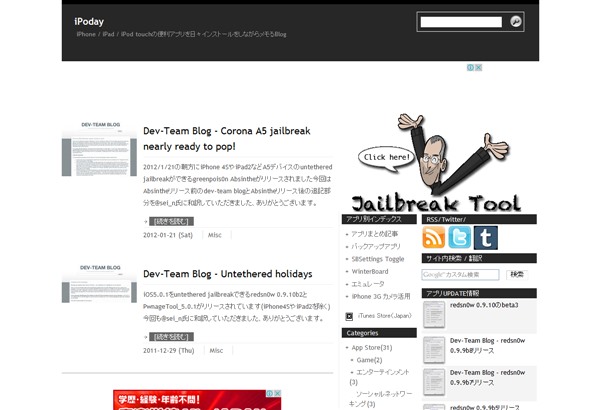Click thumbnail beside redsn0w 0.9.10 beta3

(434, 315)
